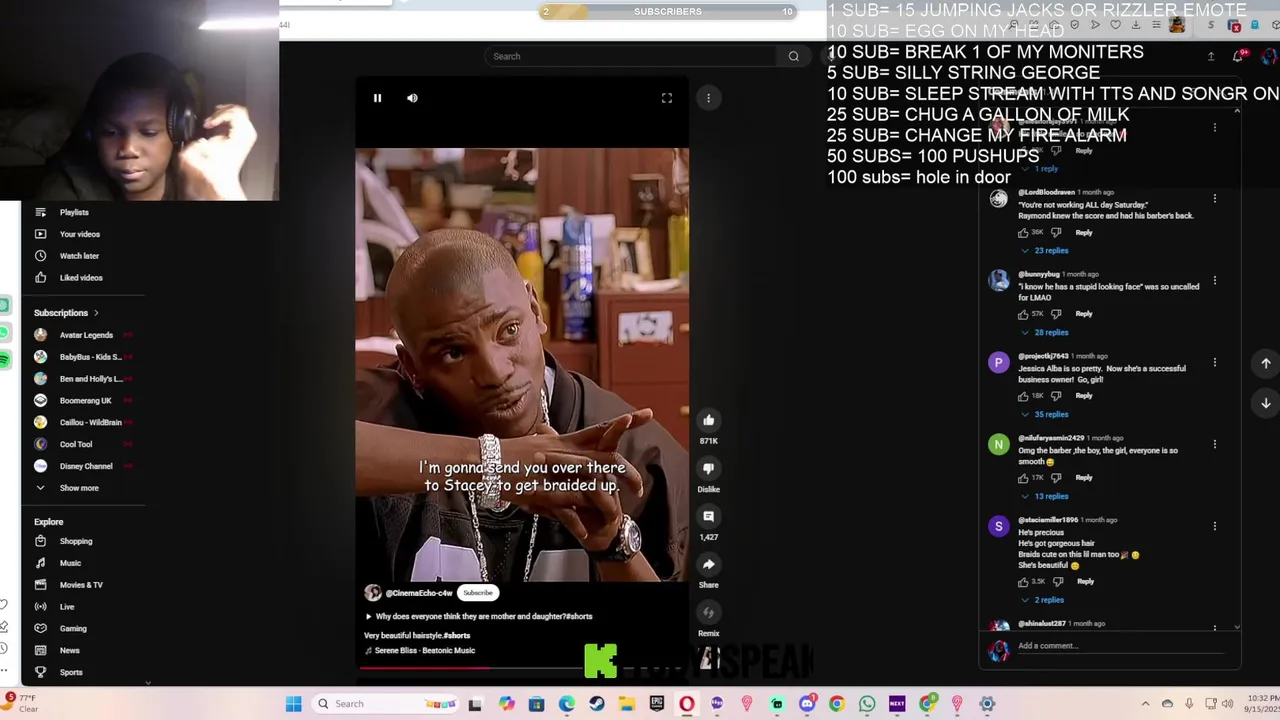Expand 13 replies under nilufaryasmin2429 comment
This screenshot has height=720, width=1280.
(1046, 496)
